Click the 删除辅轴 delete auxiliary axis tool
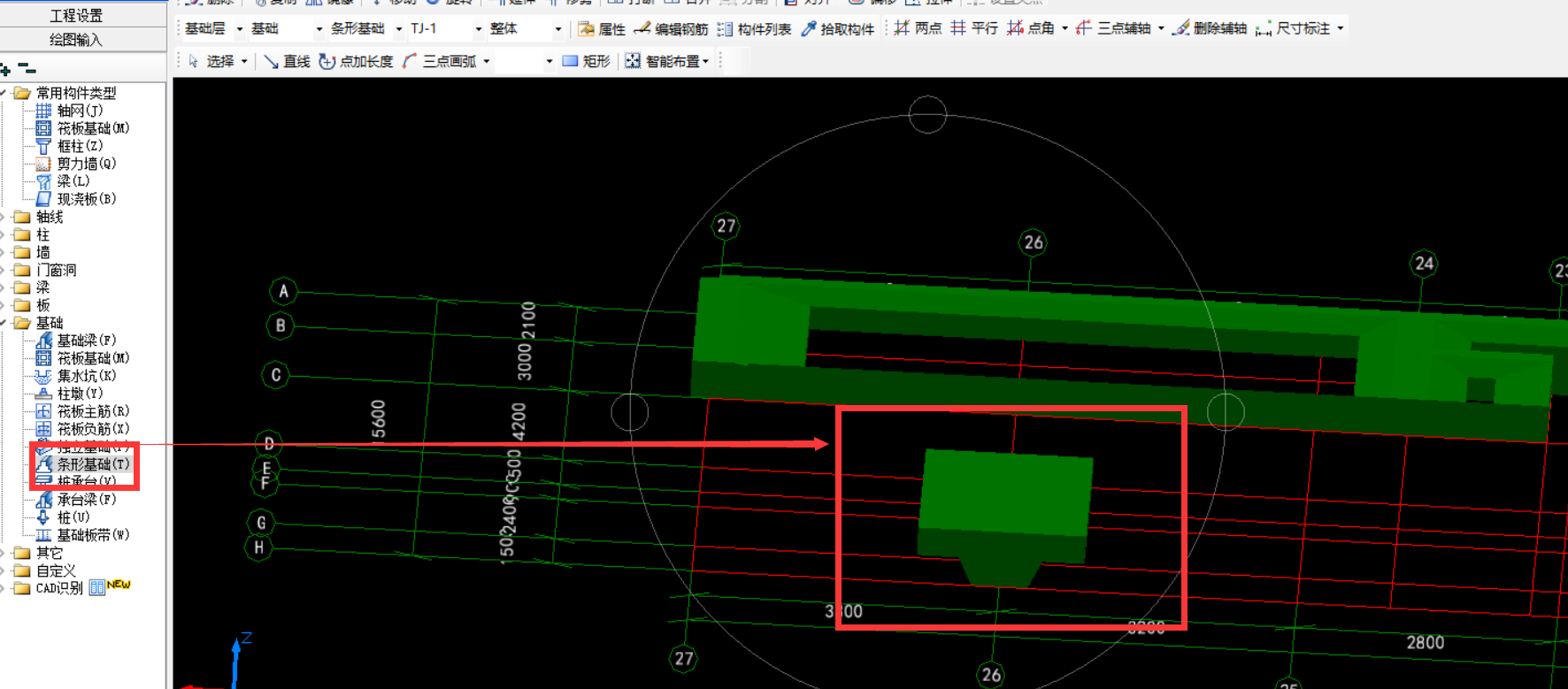Viewport: 1568px width, 689px height. pos(1209,28)
